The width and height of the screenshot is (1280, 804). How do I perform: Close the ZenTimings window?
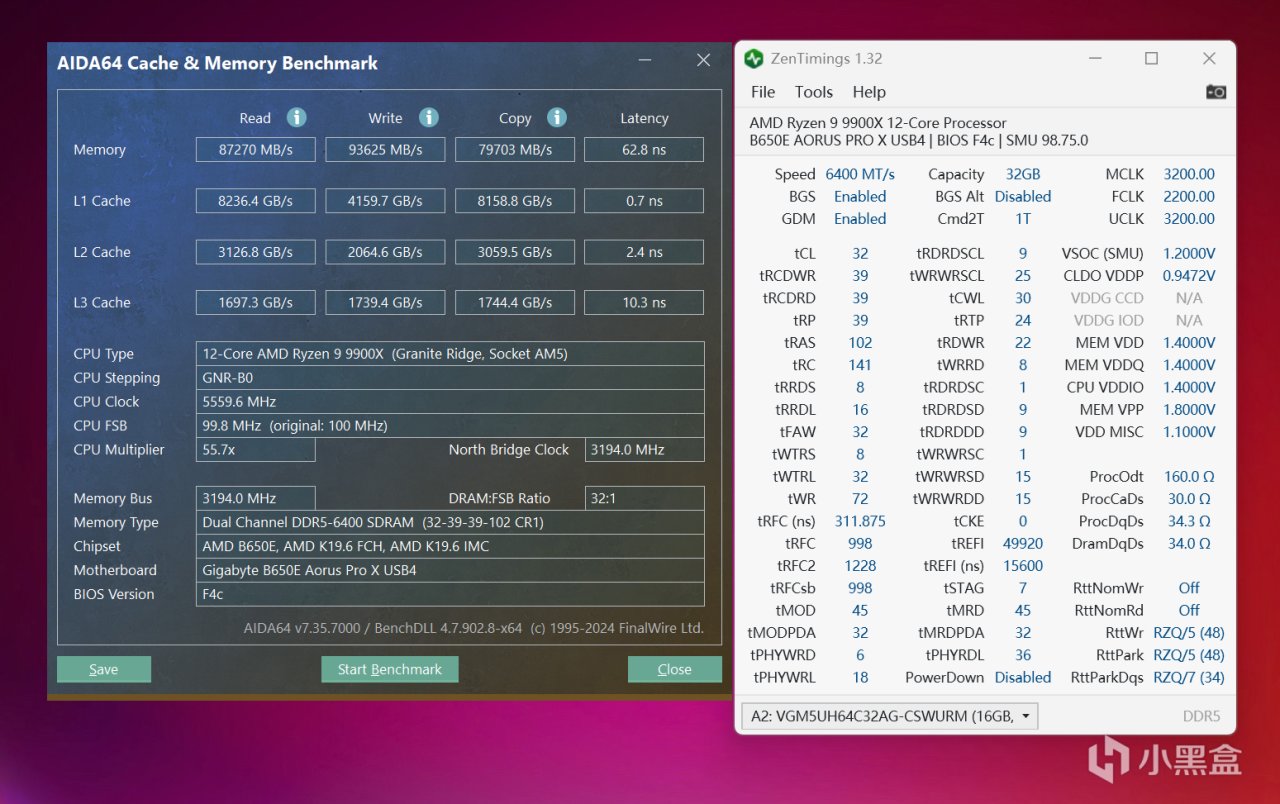tap(1209, 59)
